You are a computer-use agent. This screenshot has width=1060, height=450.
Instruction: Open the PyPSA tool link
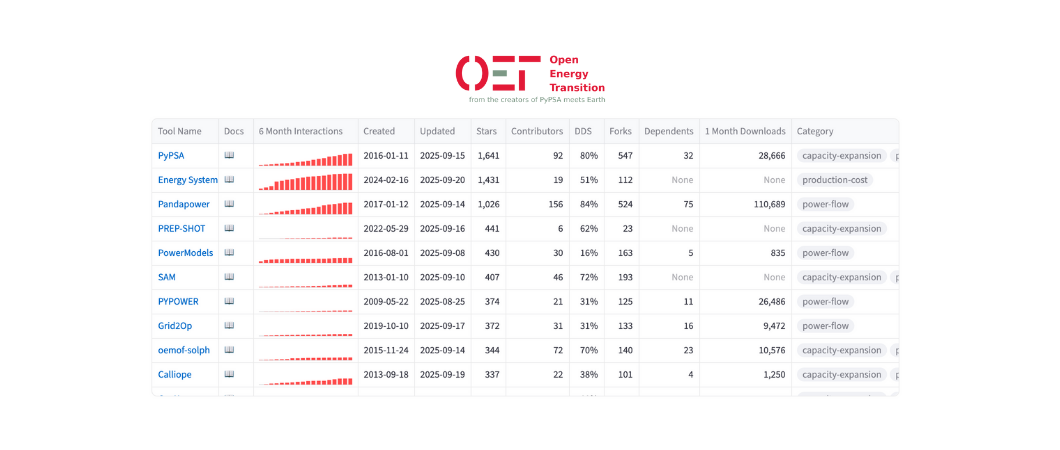click(x=171, y=156)
